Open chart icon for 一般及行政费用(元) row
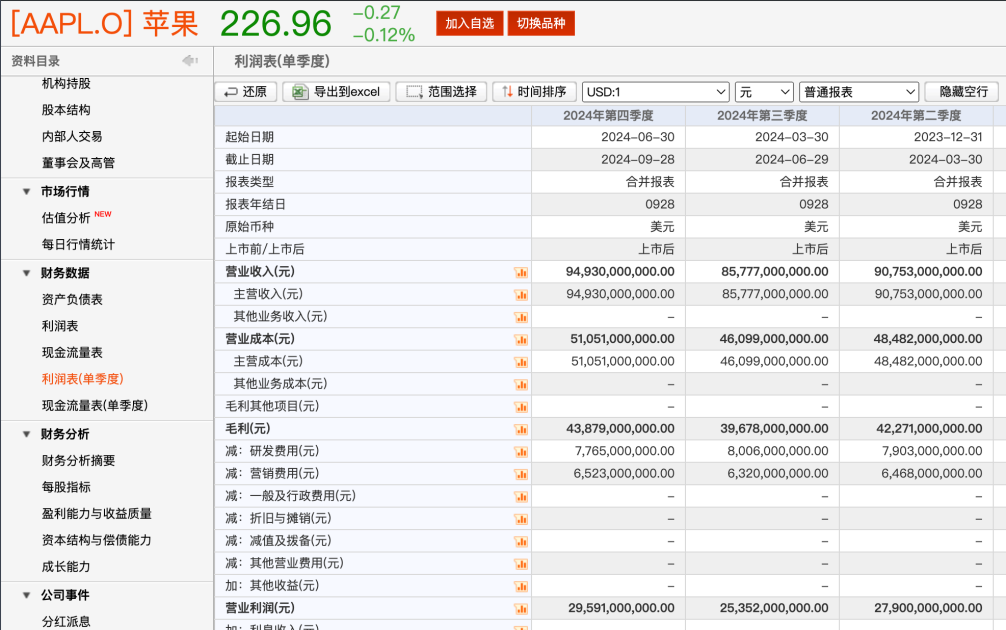The height and width of the screenshot is (630, 1006). tap(521, 497)
